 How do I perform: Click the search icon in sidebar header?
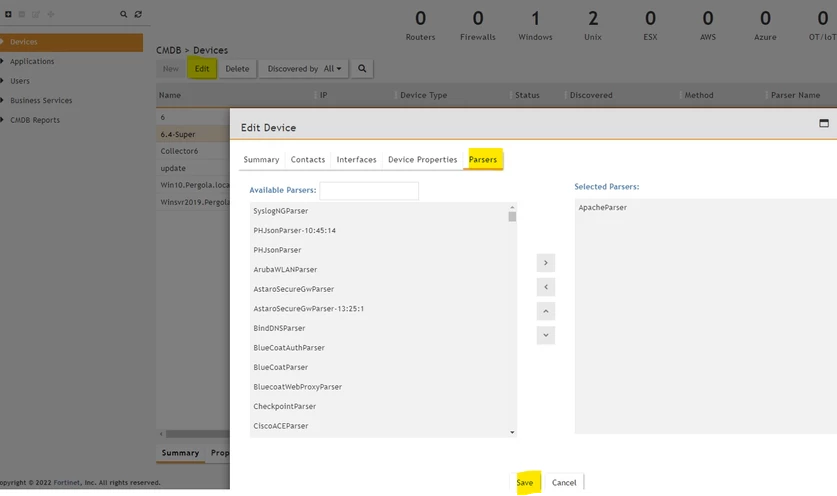(123, 14)
